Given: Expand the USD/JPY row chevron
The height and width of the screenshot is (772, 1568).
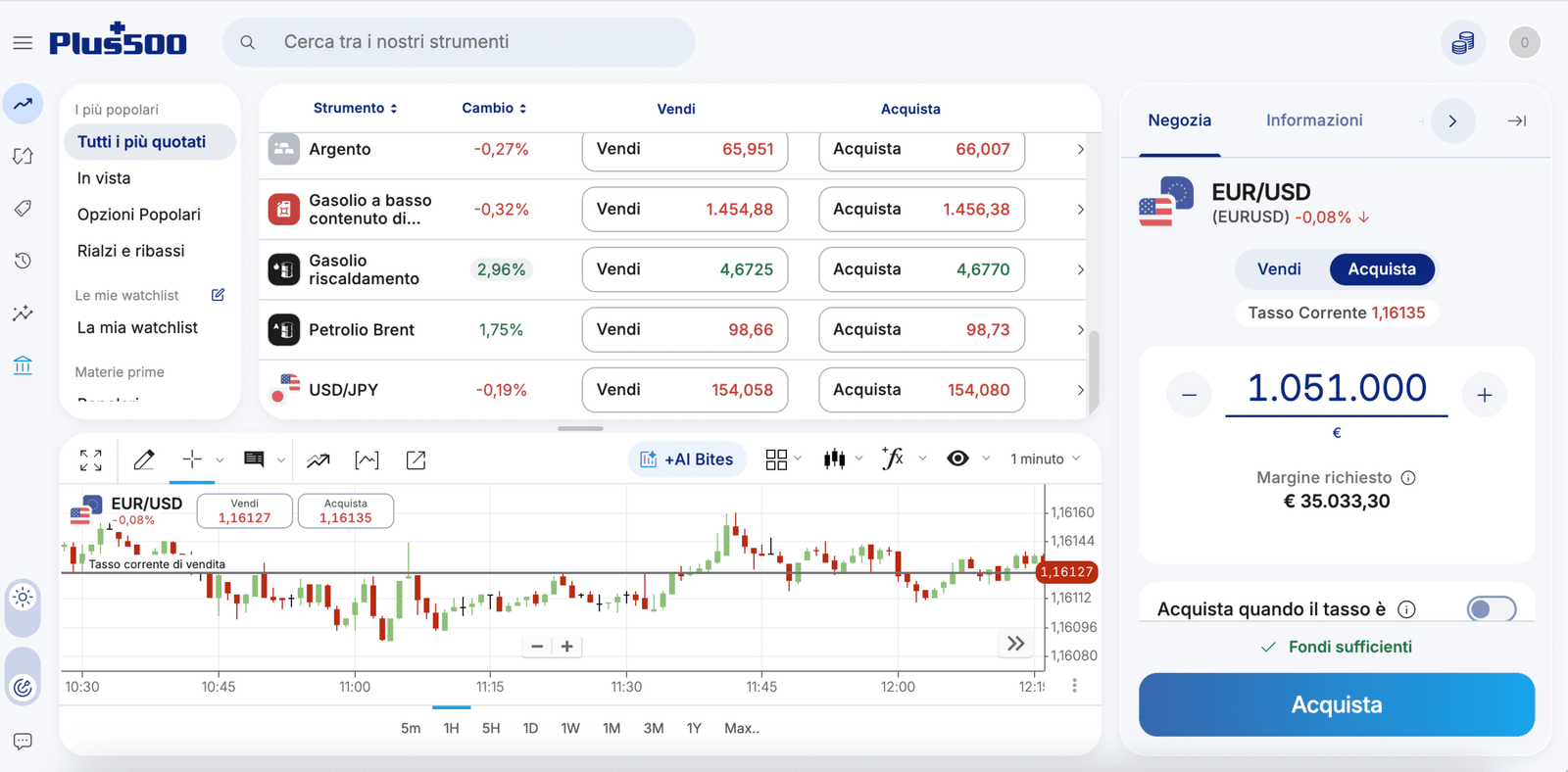Looking at the screenshot, I should click(x=1080, y=390).
